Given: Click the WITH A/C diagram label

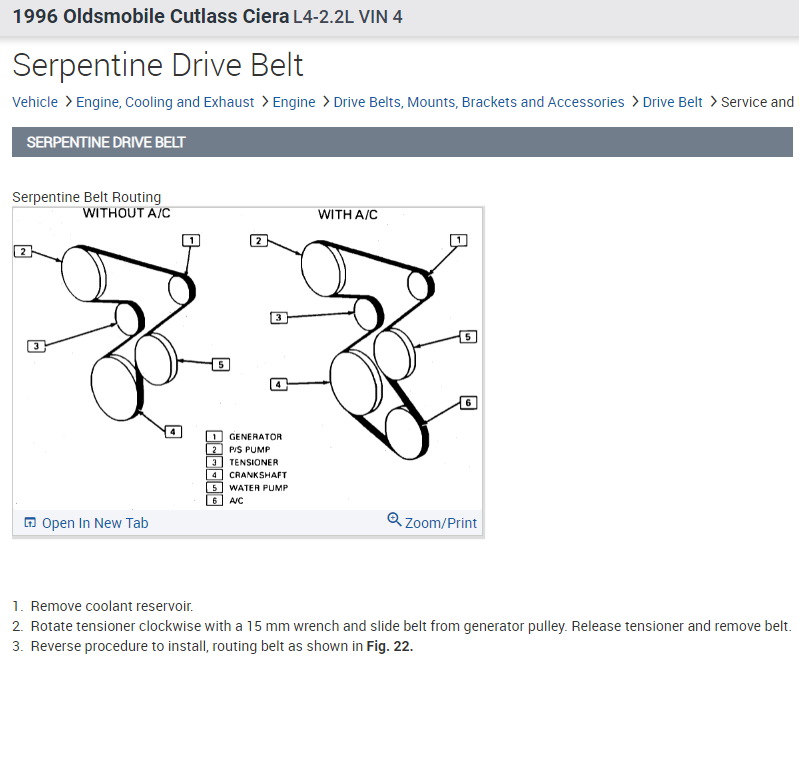Looking at the screenshot, I should (348, 214).
